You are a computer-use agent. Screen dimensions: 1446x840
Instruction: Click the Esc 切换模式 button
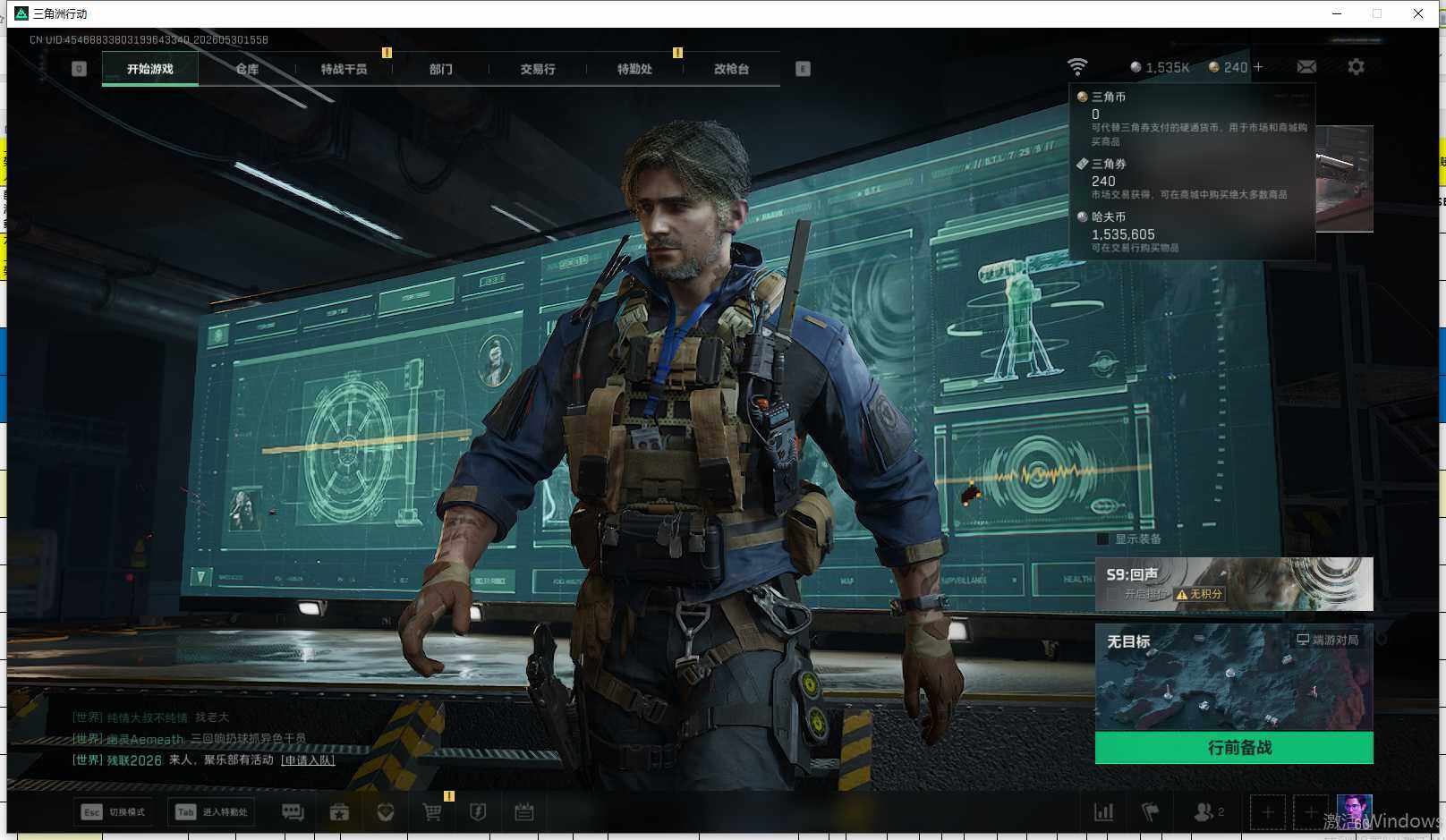coord(114,812)
